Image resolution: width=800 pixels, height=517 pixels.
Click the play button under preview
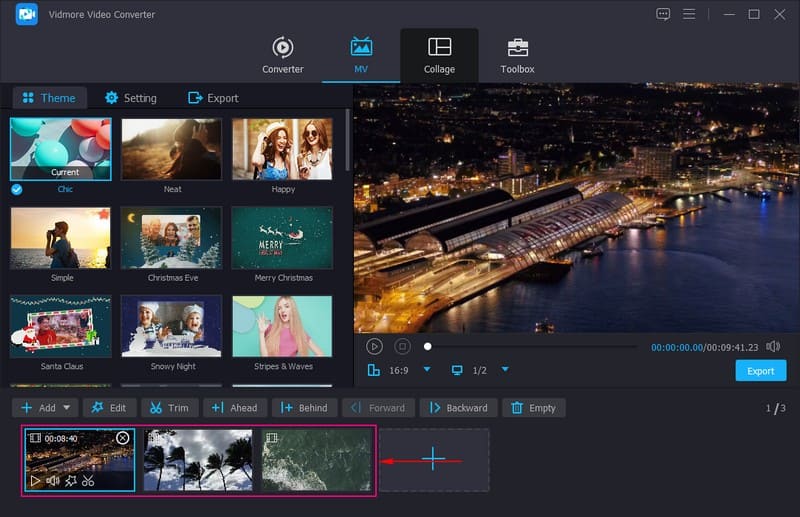pyautogui.click(x=374, y=346)
